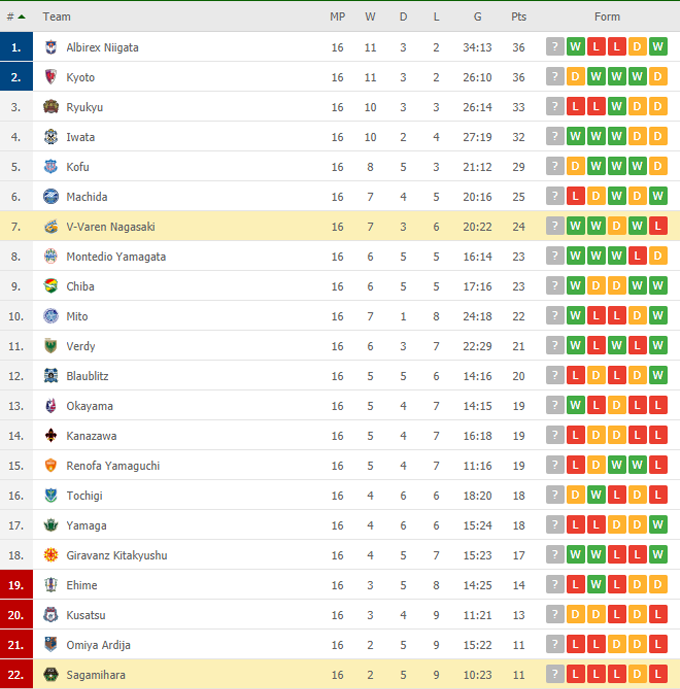
Task: Click the Ryukyu club crest
Action: coord(51,107)
